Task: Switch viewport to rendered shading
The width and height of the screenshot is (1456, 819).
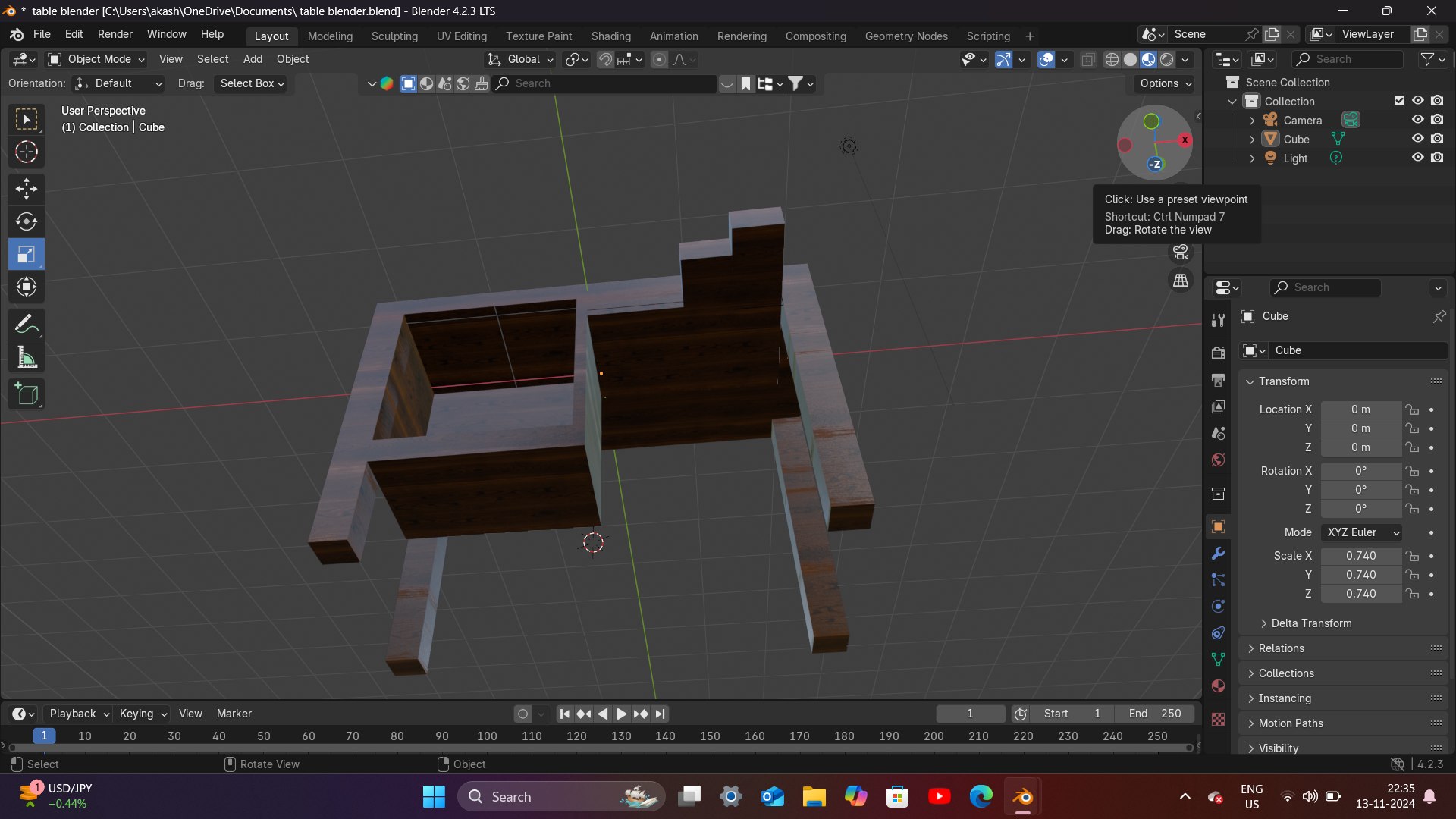Action: (1167, 59)
